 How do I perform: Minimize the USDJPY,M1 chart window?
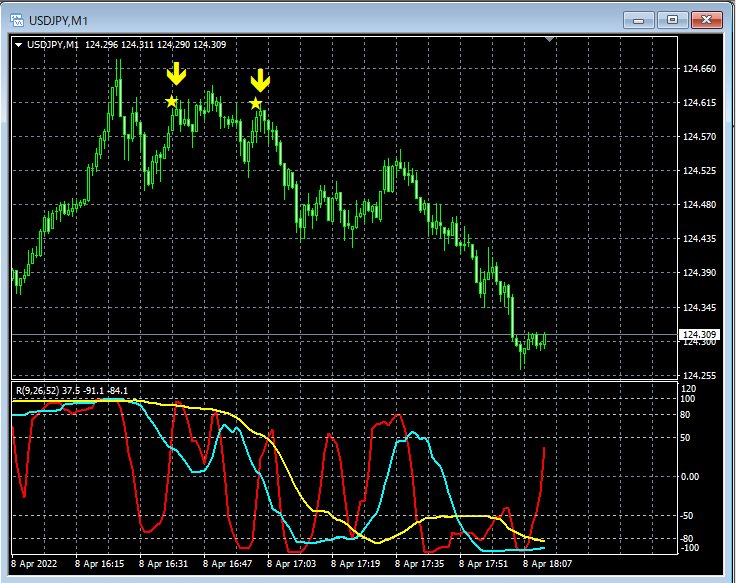point(638,20)
